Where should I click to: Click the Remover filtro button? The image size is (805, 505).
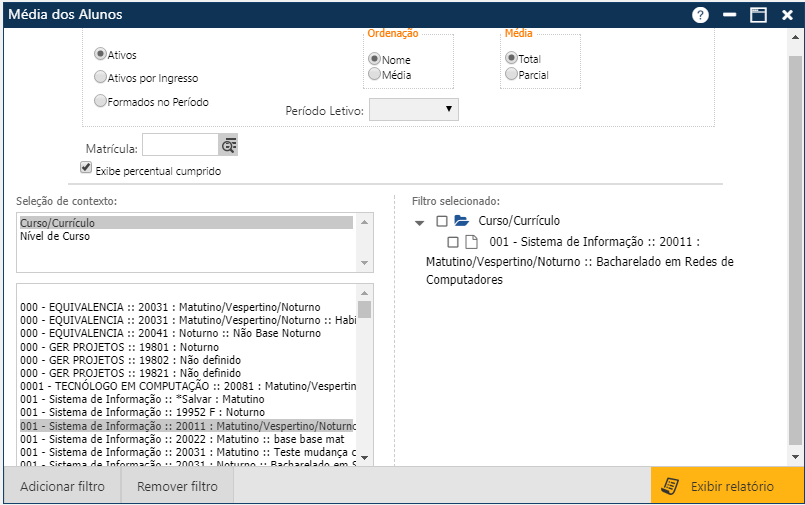177,487
